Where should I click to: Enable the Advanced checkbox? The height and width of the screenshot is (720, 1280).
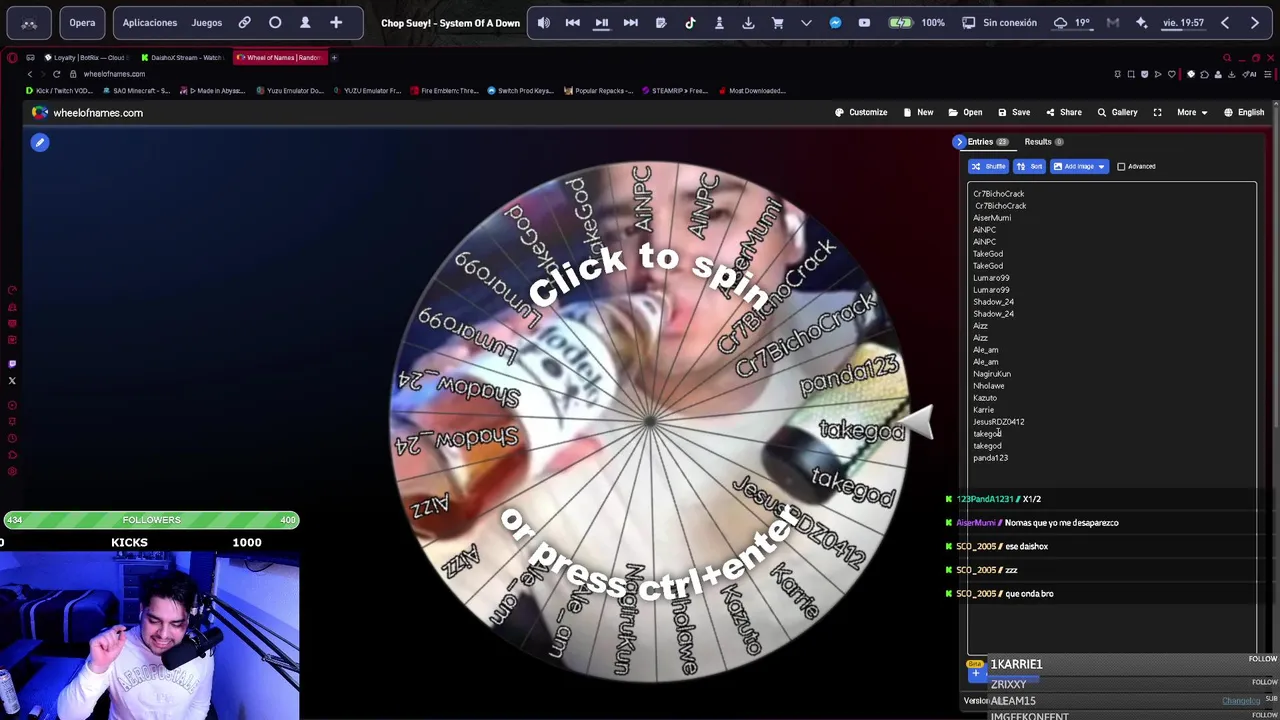(1121, 167)
